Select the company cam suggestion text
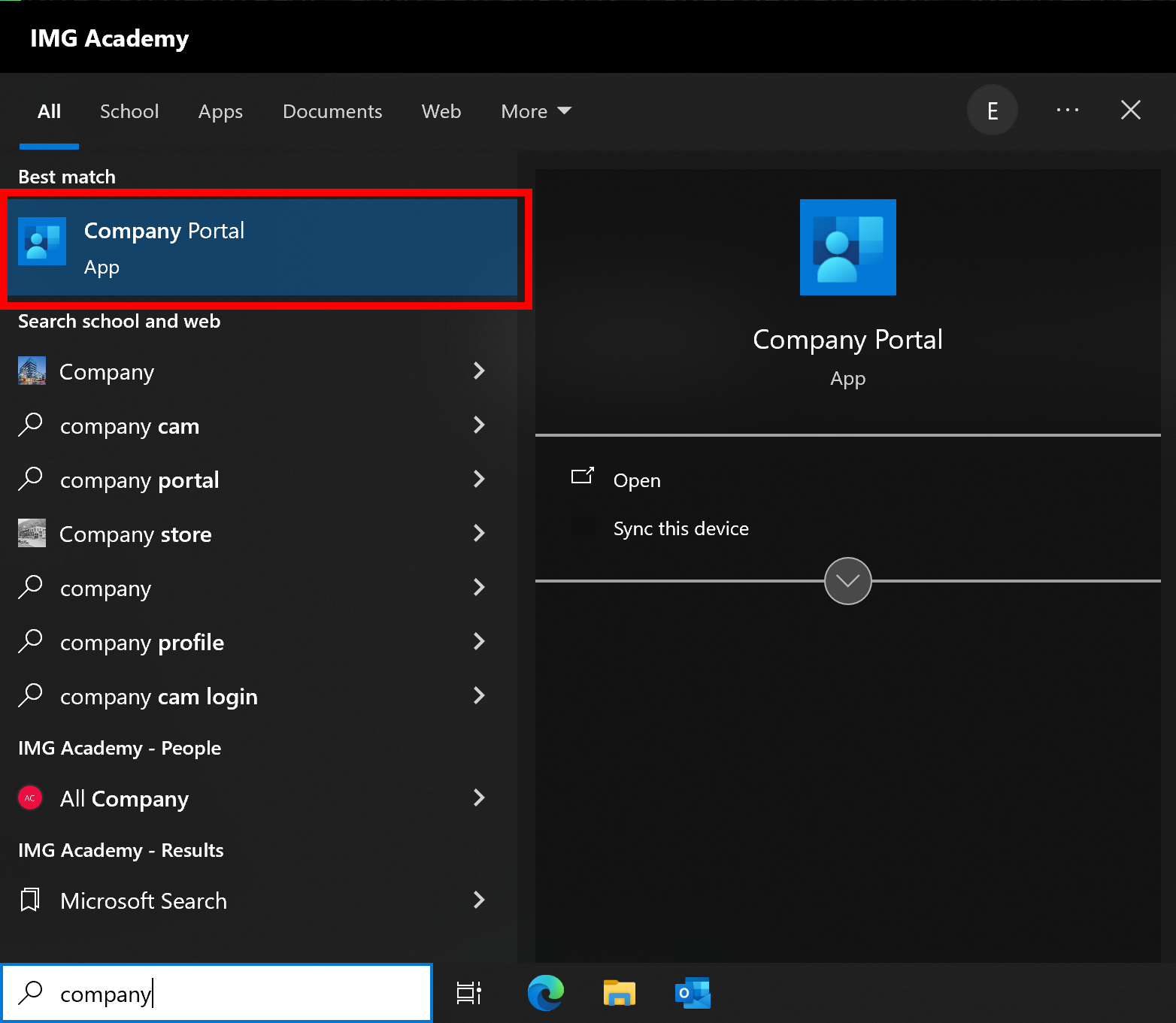Viewport: 1176px width, 1023px height. coord(129,426)
